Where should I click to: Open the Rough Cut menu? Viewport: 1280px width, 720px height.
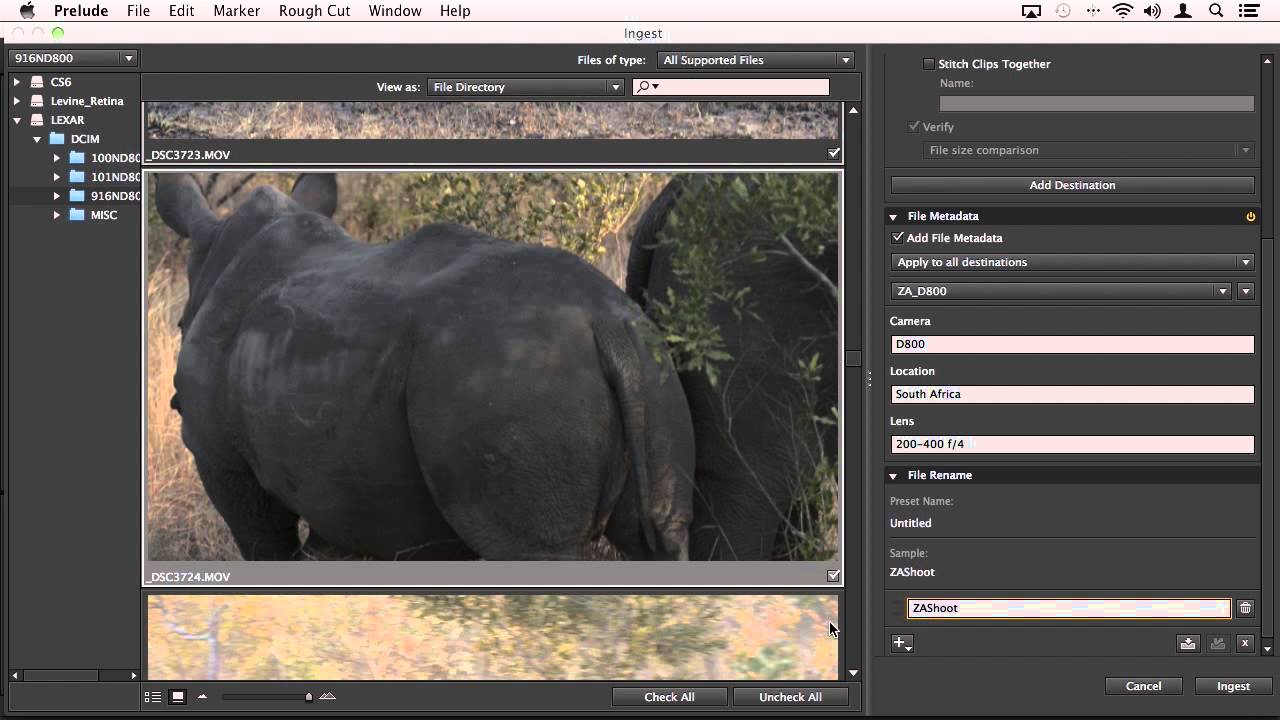point(314,11)
